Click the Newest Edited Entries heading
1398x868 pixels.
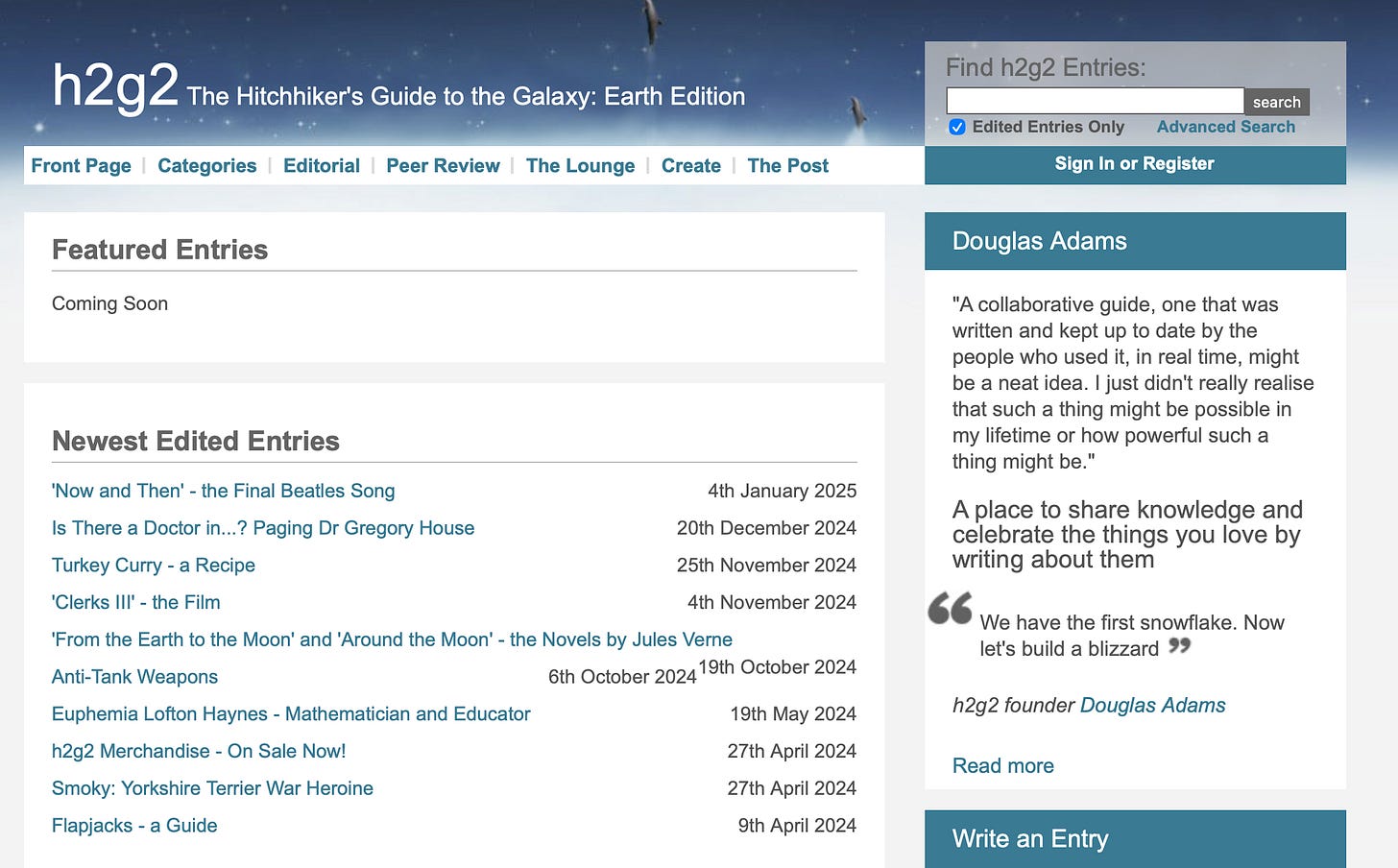click(x=196, y=441)
